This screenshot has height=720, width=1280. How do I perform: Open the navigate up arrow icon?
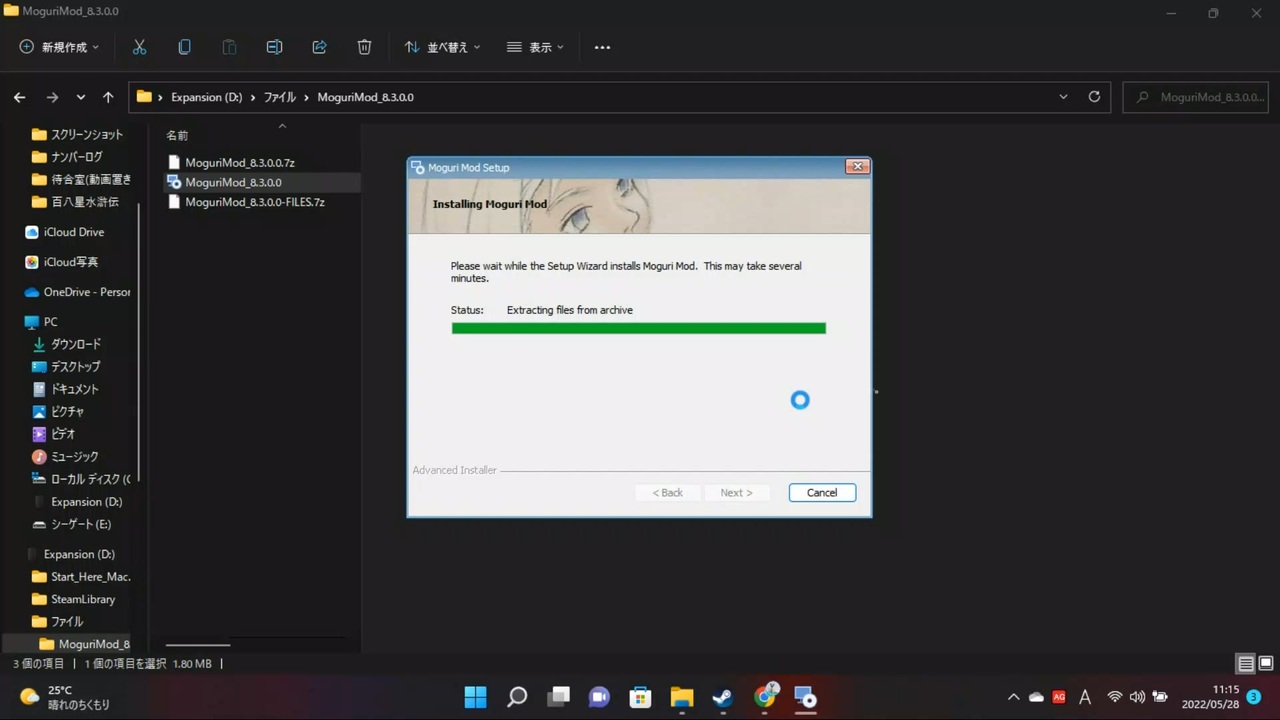point(108,96)
